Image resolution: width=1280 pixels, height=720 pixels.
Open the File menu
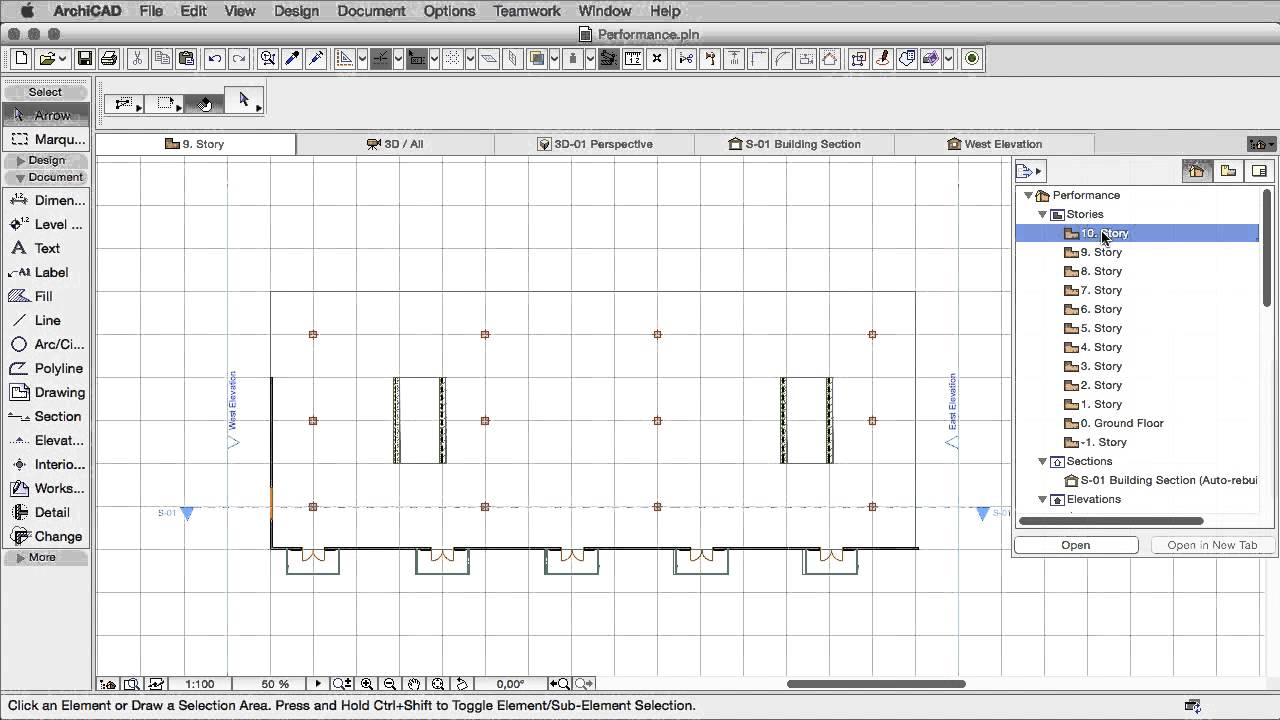point(151,11)
